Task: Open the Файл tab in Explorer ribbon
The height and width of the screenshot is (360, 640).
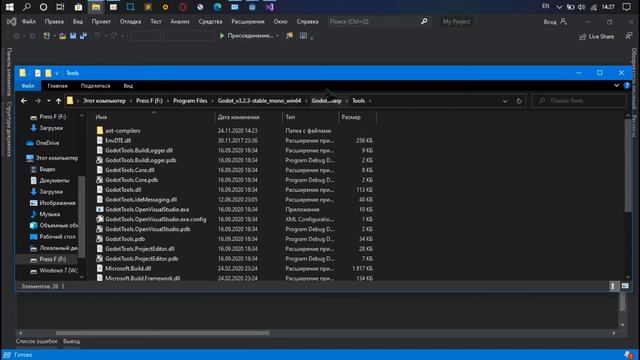Action: click(x=28, y=86)
